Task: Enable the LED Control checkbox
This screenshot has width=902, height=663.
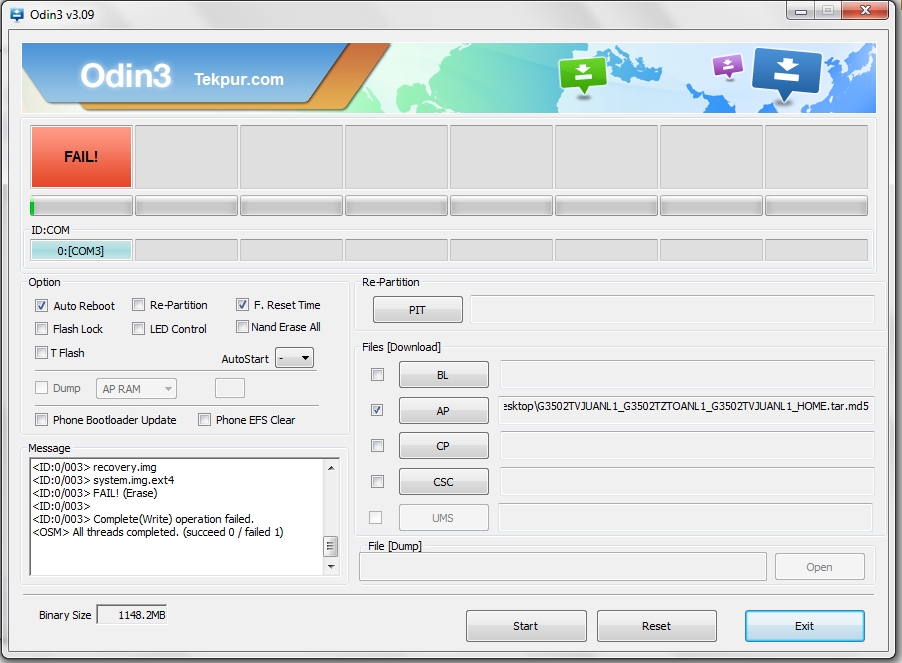Action: tap(138, 328)
